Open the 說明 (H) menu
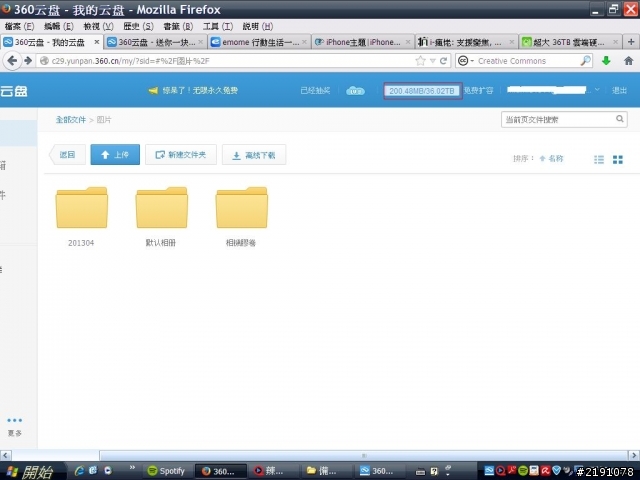The image size is (640, 480). (x=258, y=27)
